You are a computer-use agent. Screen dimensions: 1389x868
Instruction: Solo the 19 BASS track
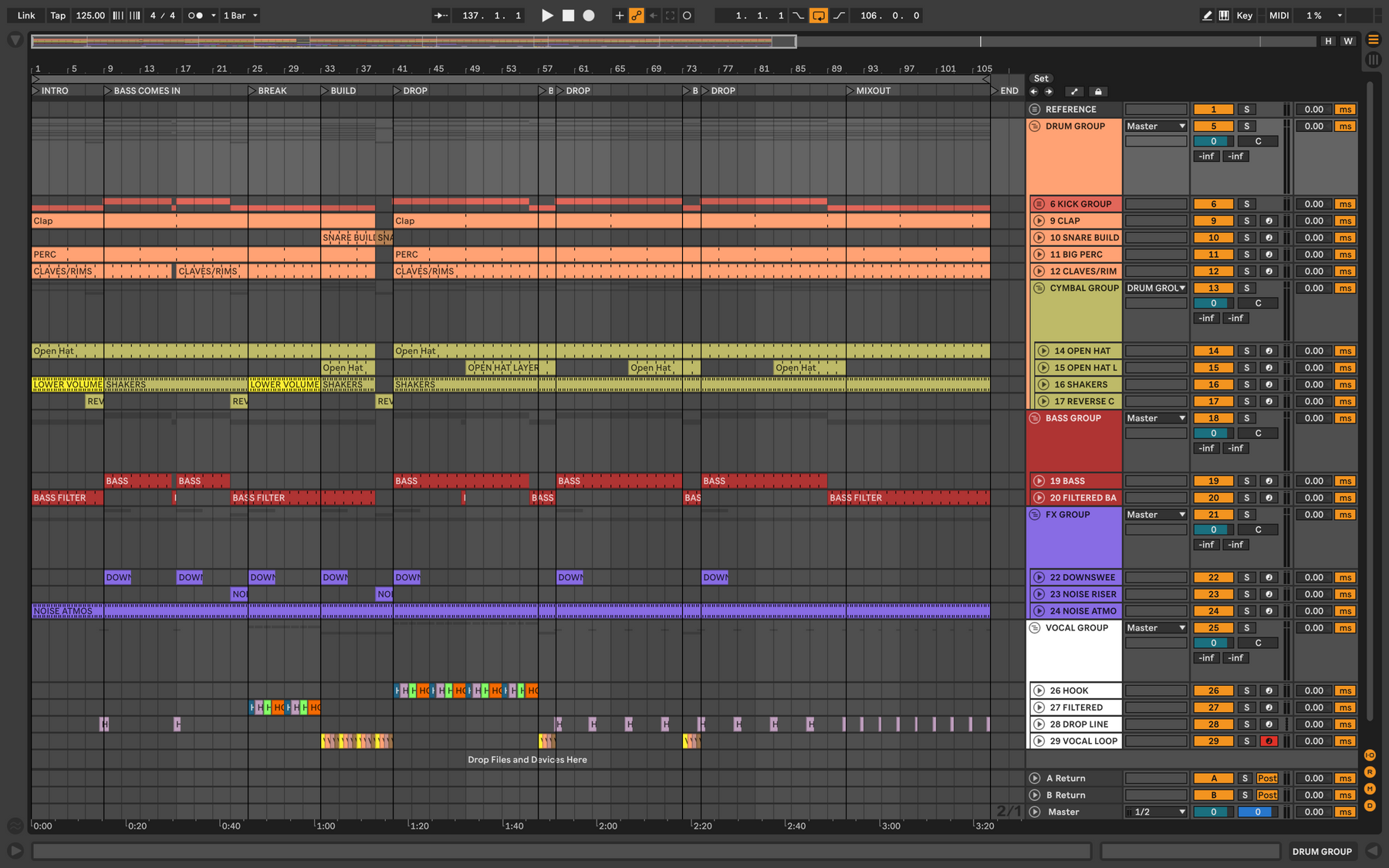pyautogui.click(x=1246, y=481)
